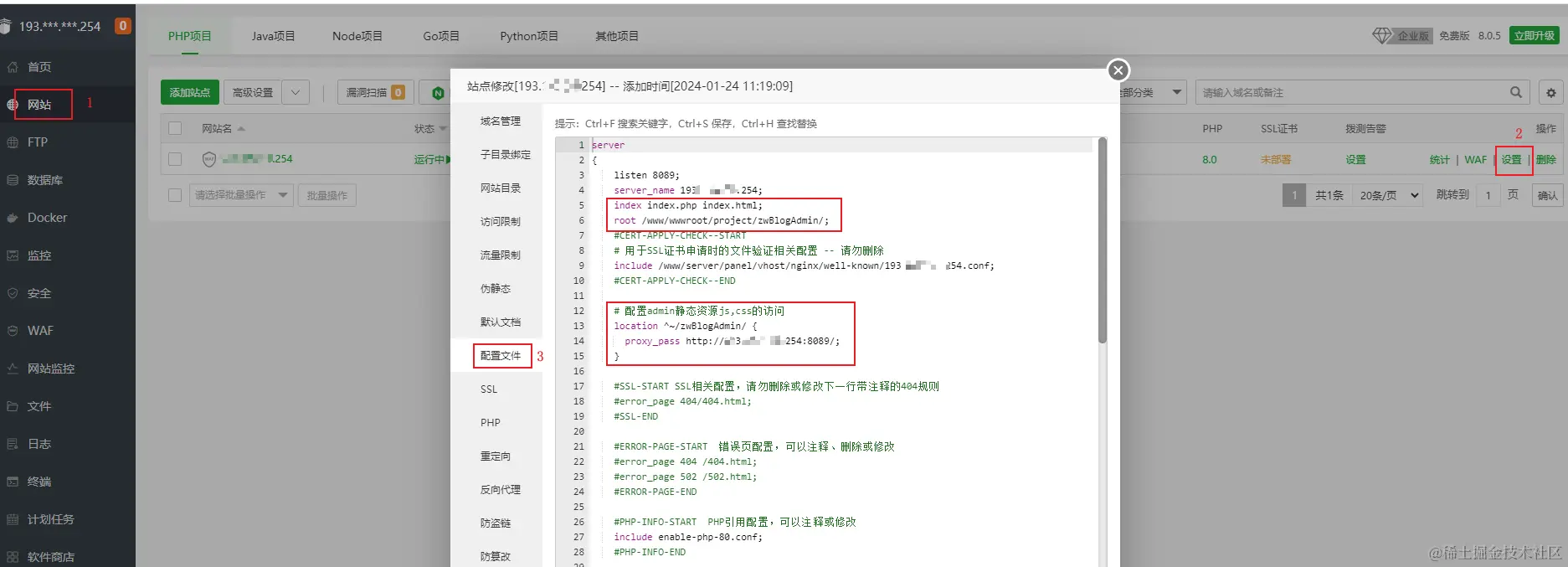This screenshot has height=567, width=1568.
Task: Open the 全部分类 category dropdown
Action: tap(1154, 92)
